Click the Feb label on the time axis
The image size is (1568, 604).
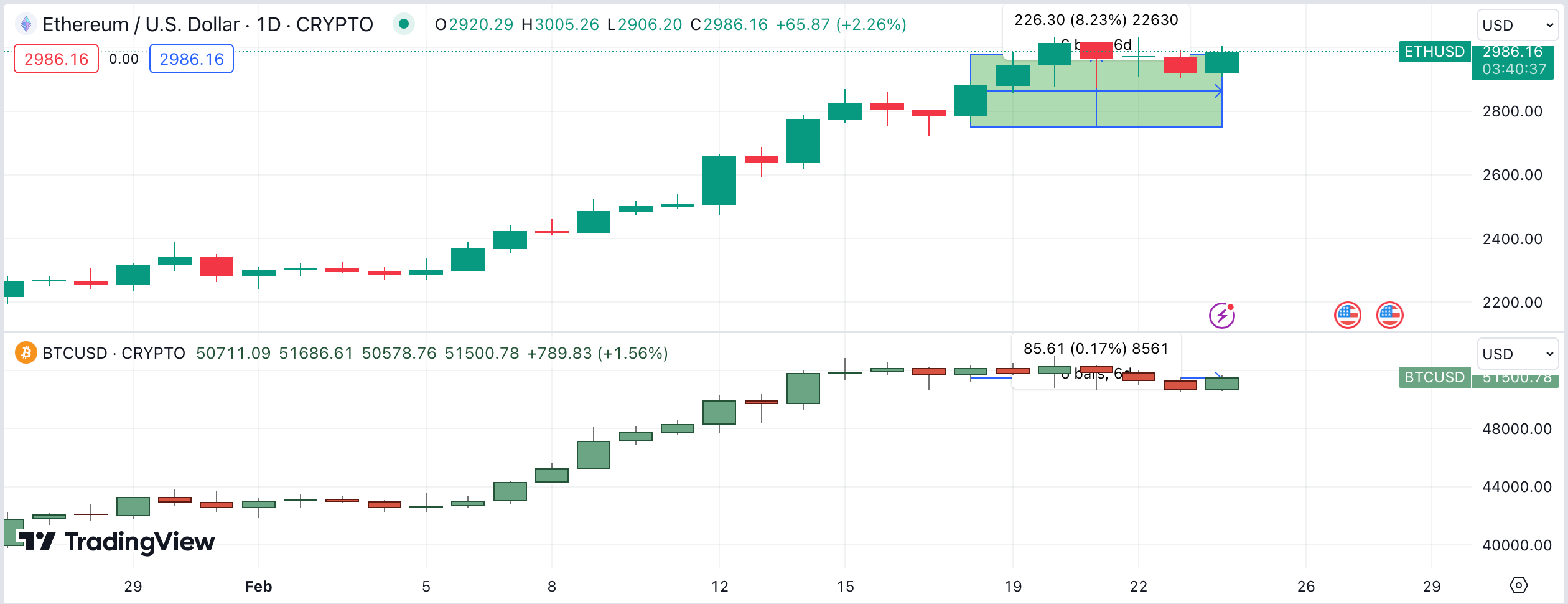point(259,585)
